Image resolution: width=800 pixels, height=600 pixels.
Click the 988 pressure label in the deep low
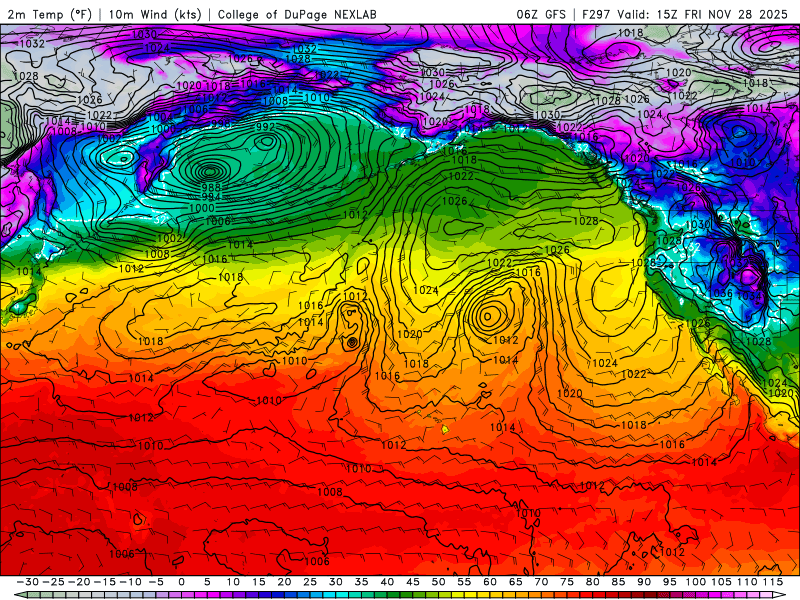[x=211, y=188]
